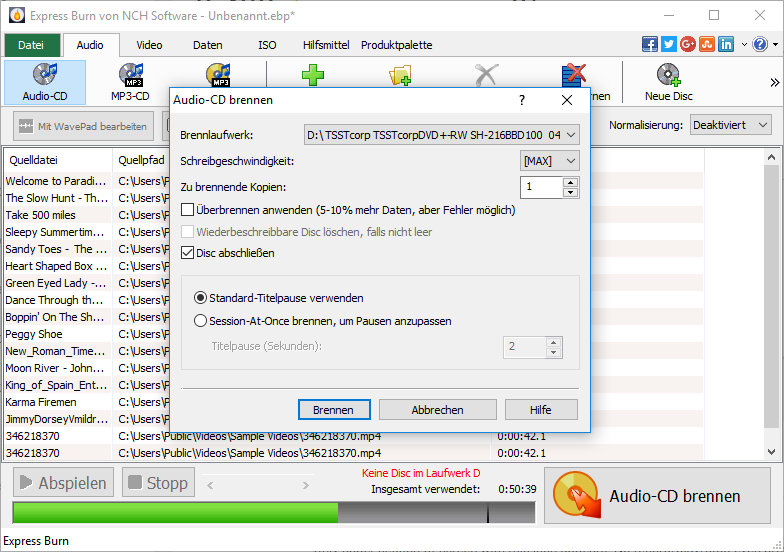Open the Hilfsmittel tab
Screen dimensions: 784x552
tap(326, 45)
